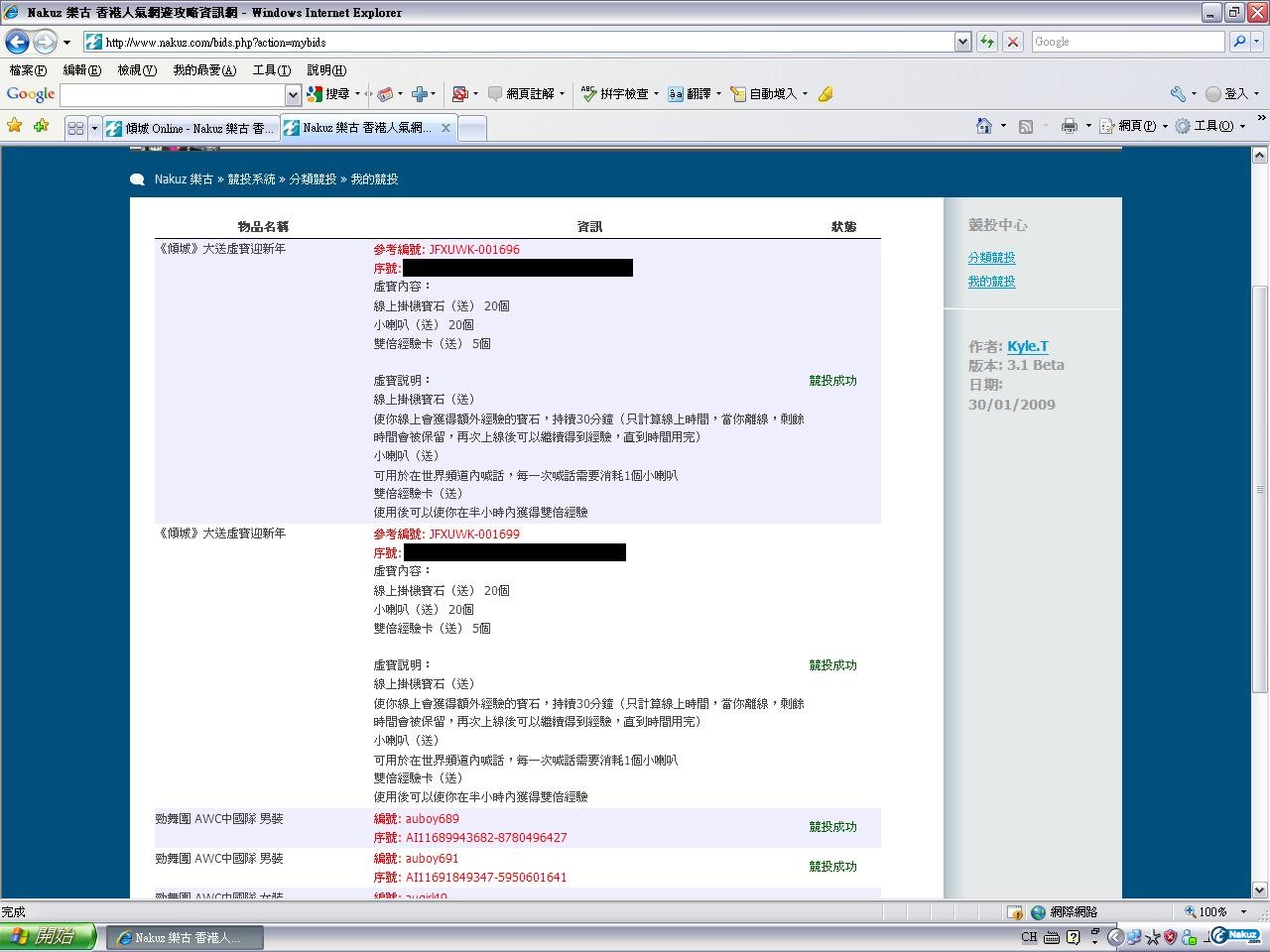Open the 檔案(F) menu
1270x952 pixels.
pyautogui.click(x=28, y=70)
